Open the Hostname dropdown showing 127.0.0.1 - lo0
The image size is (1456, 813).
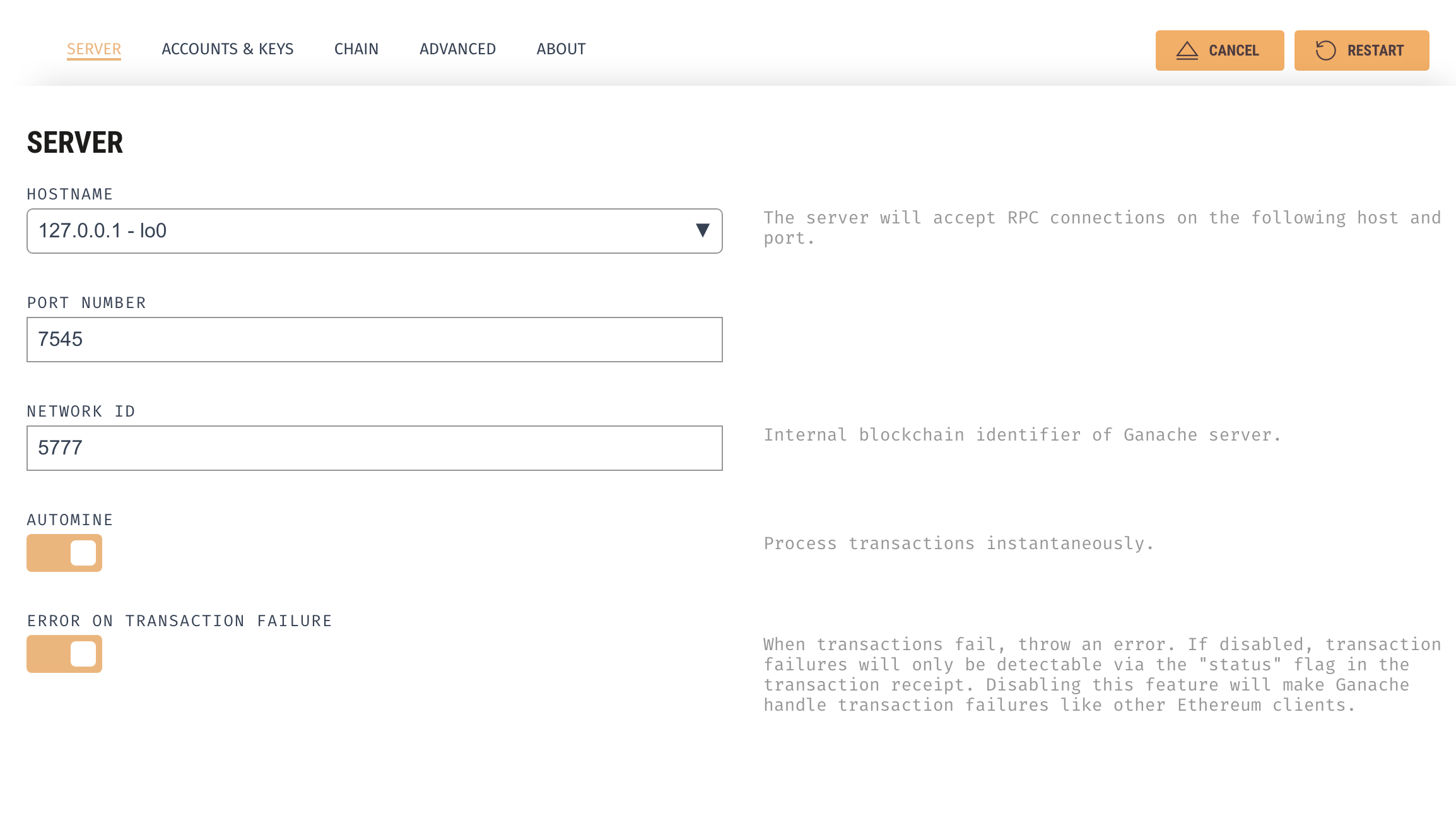click(375, 231)
